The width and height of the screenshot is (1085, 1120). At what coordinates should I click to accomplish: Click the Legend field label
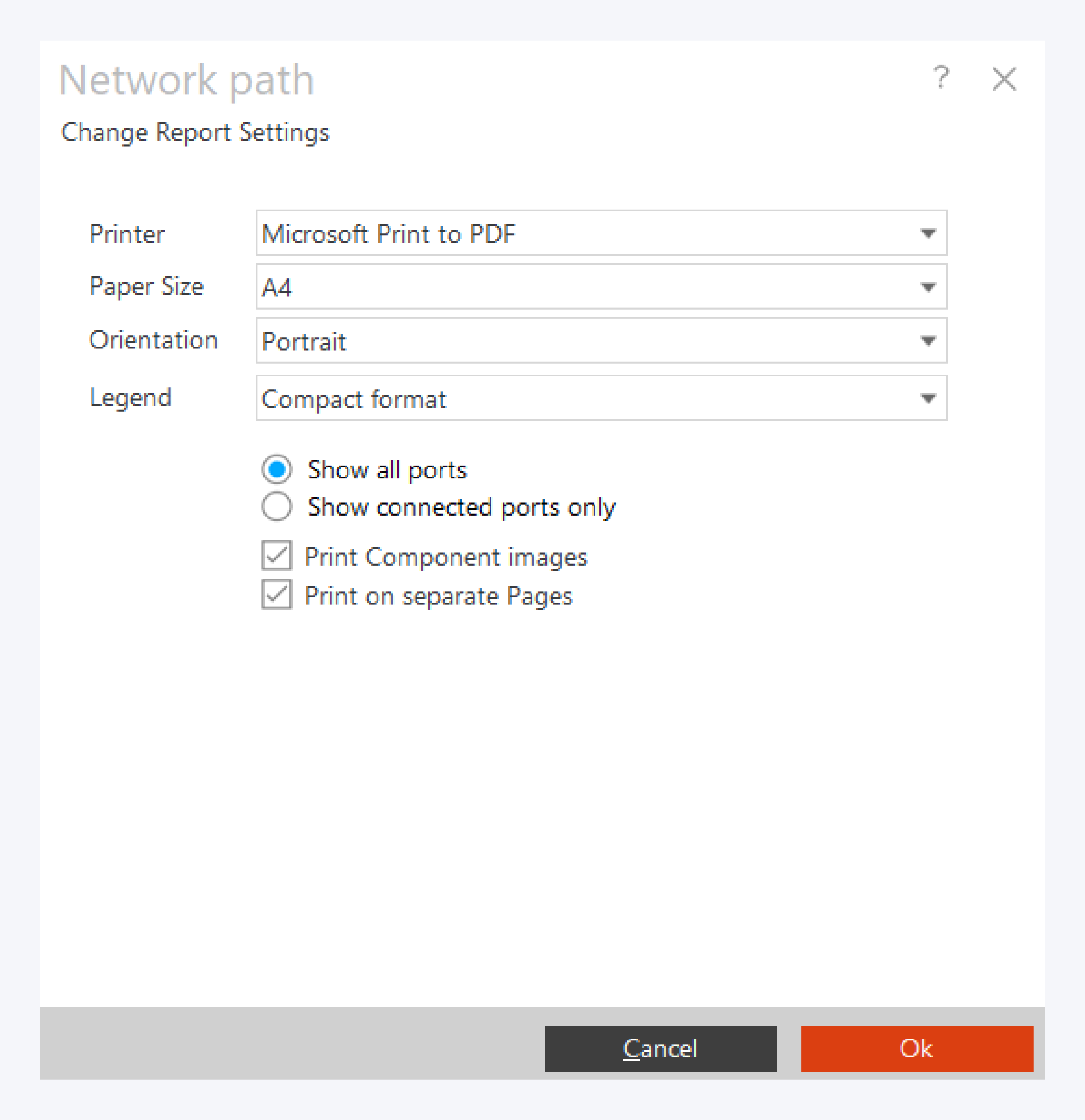tap(130, 398)
